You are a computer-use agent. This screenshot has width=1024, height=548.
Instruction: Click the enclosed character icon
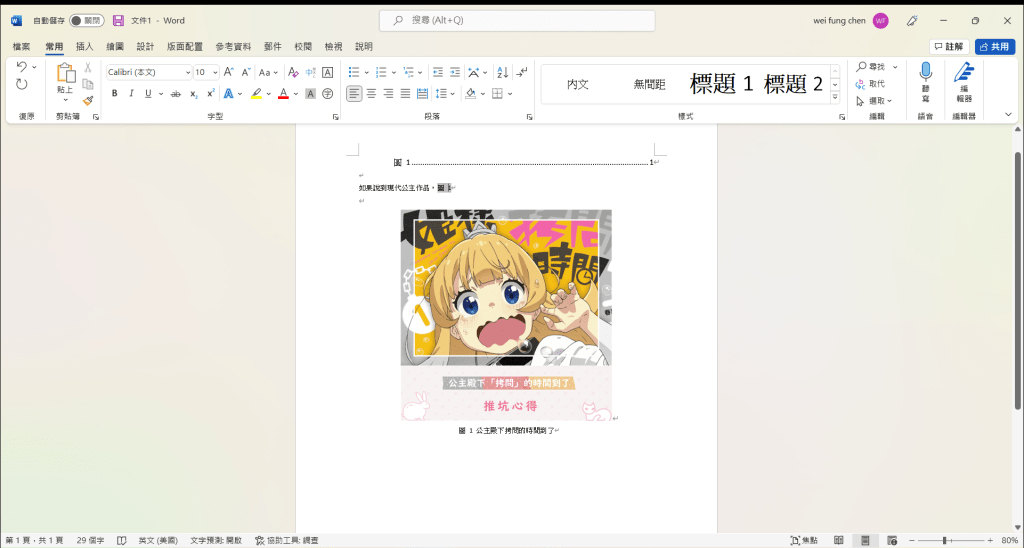[x=328, y=94]
